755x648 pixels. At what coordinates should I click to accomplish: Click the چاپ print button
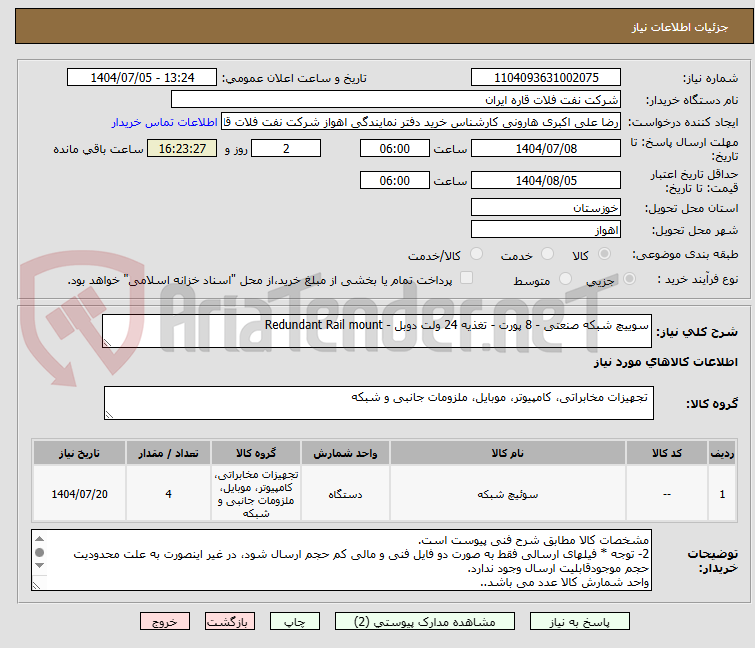click(x=295, y=622)
